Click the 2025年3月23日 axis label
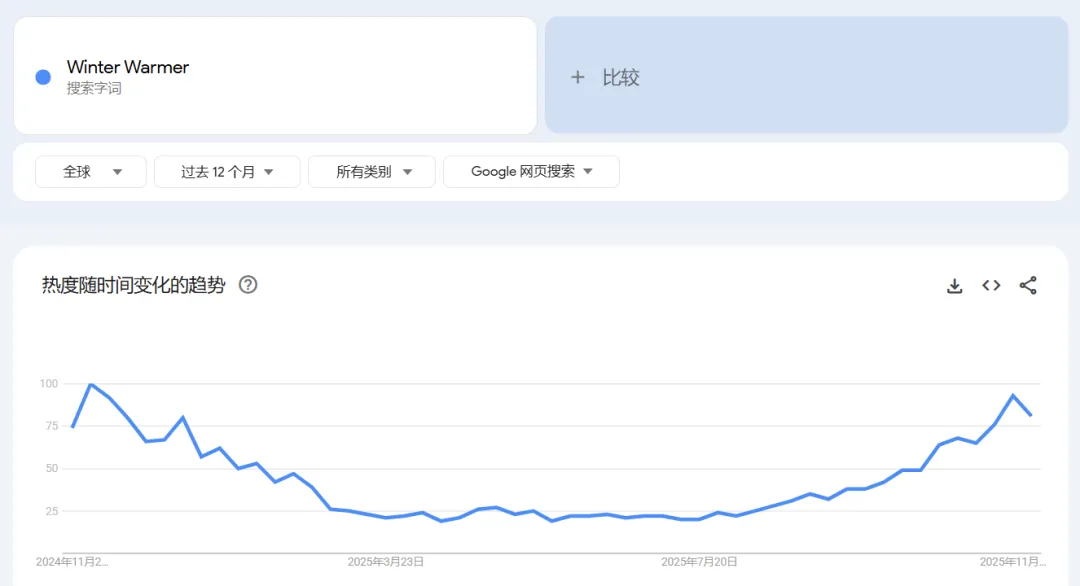1080x586 pixels. pyautogui.click(x=385, y=561)
